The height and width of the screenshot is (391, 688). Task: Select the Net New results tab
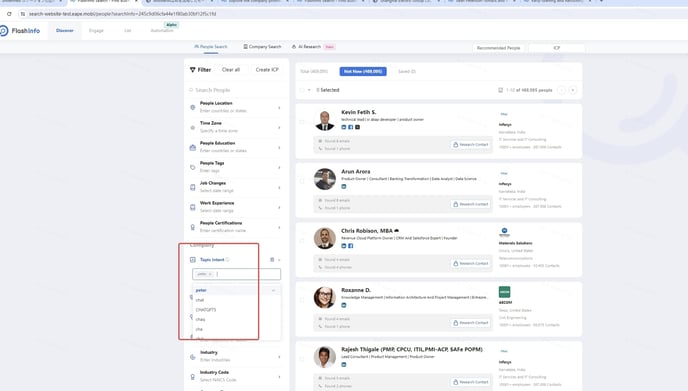click(363, 71)
